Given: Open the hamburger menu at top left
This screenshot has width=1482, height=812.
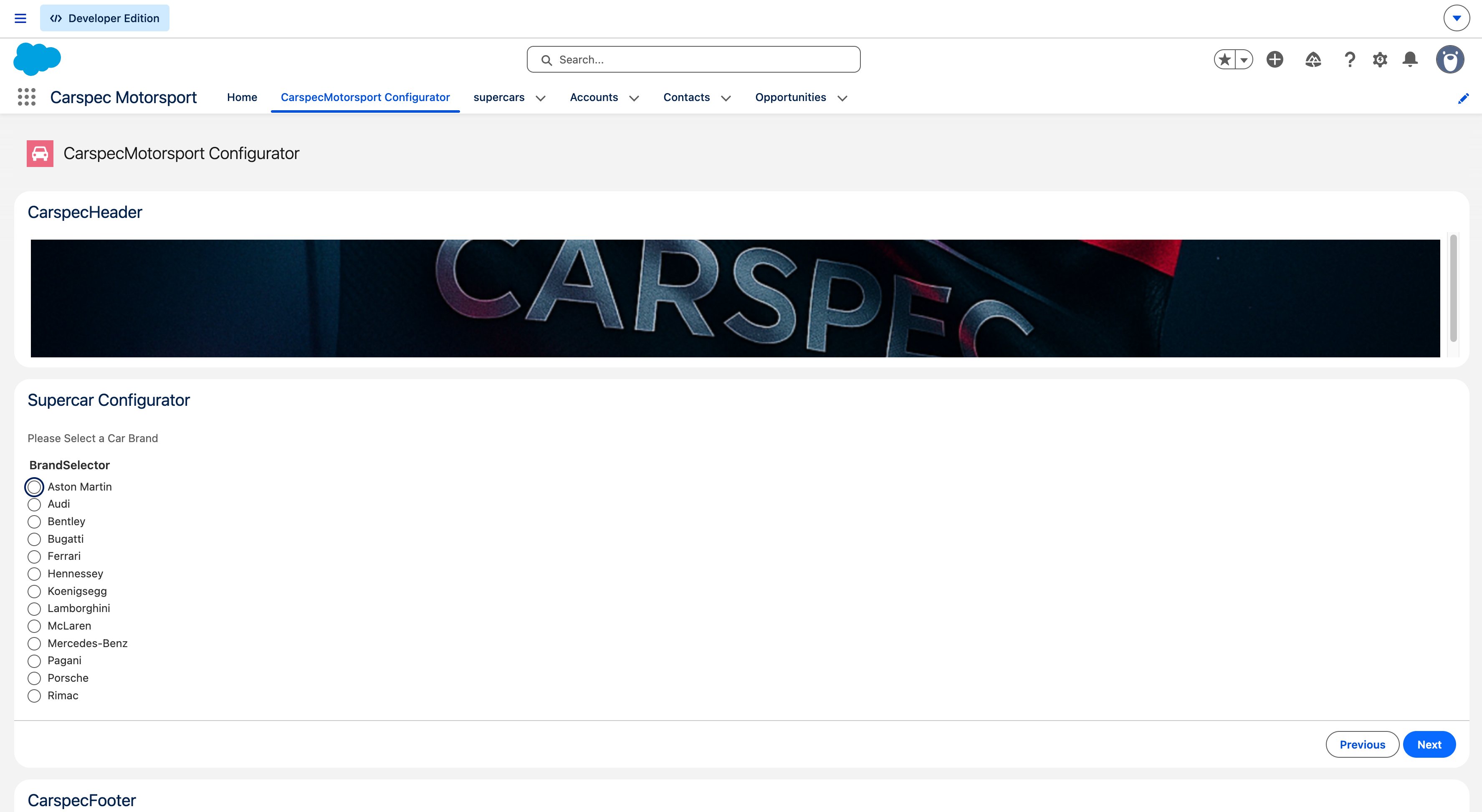Looking at the screenshot, I should point(20,18).
